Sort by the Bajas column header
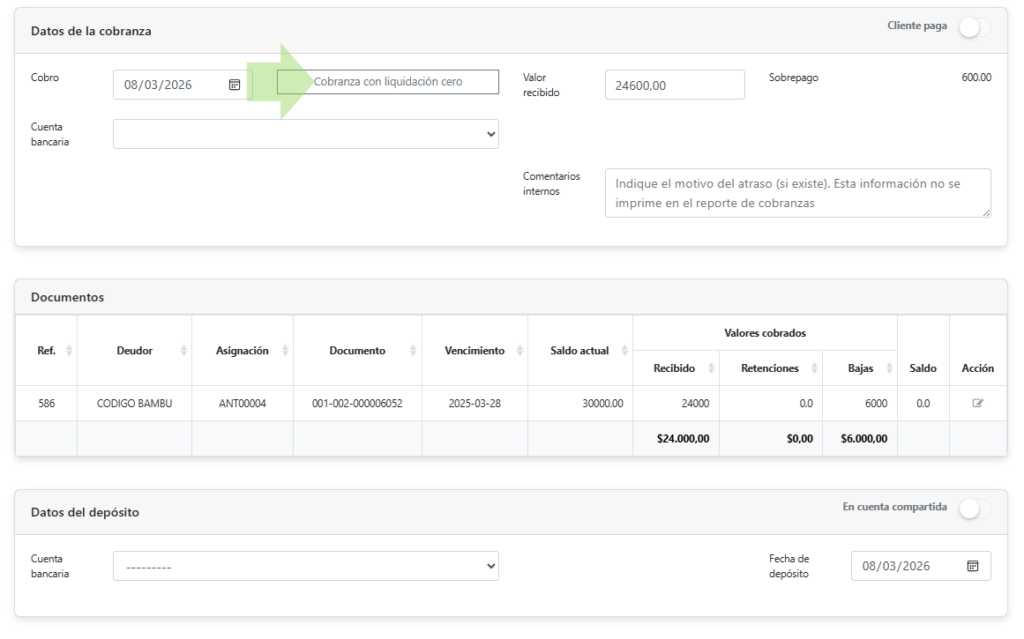This screenshot has width=1024, height=639. click(860, 369)
